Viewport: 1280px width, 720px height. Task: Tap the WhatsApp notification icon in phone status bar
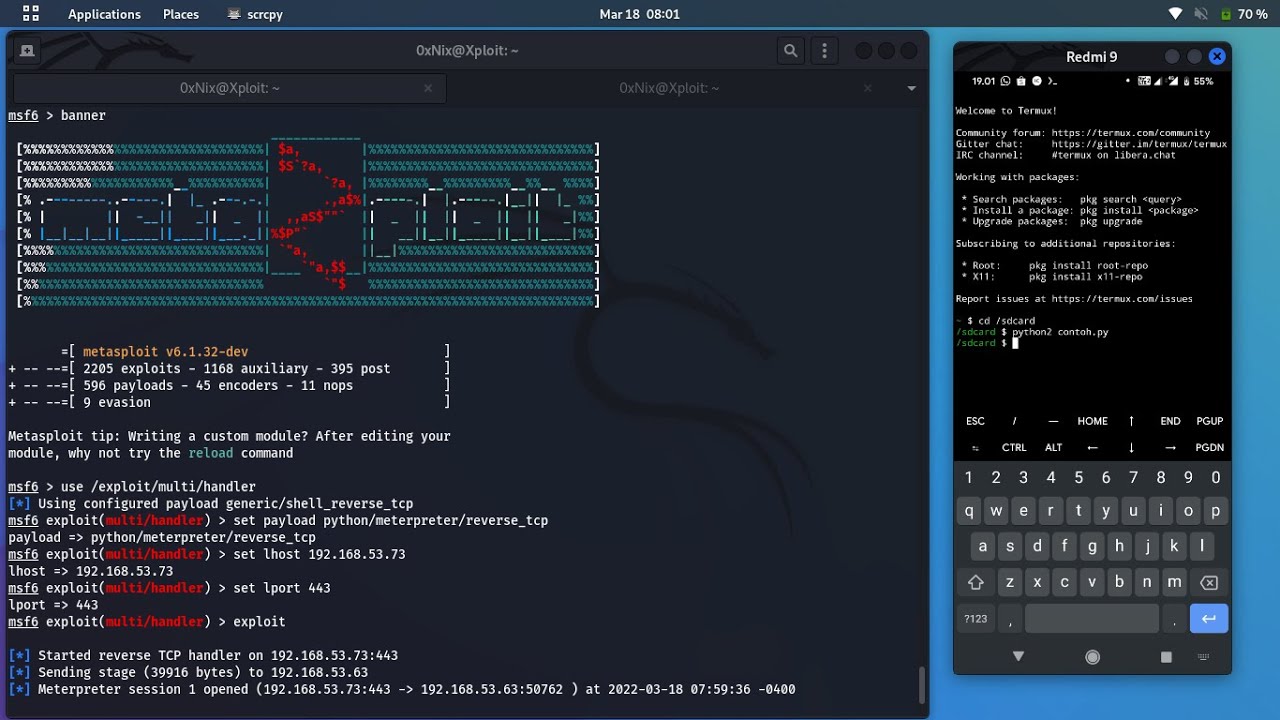1005,81
